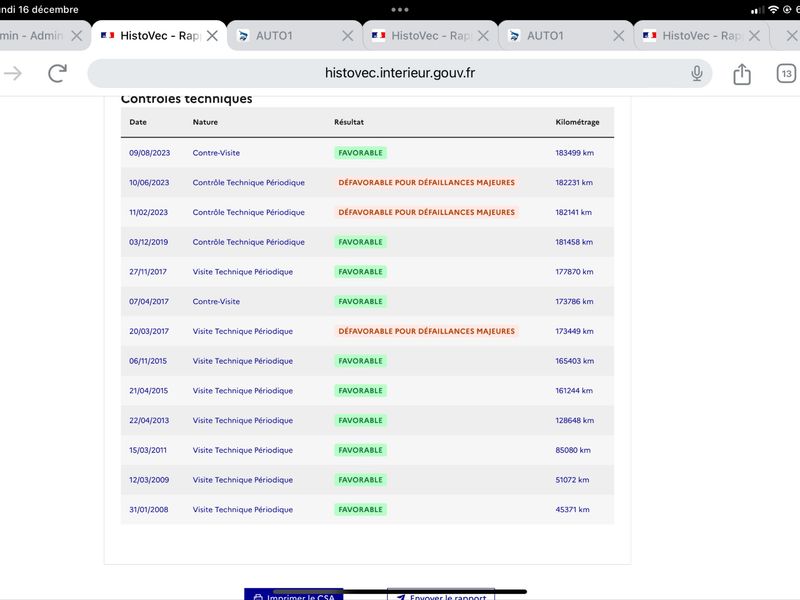
Task: Select the date 10/06/2023
Action: tap(149, 182)
